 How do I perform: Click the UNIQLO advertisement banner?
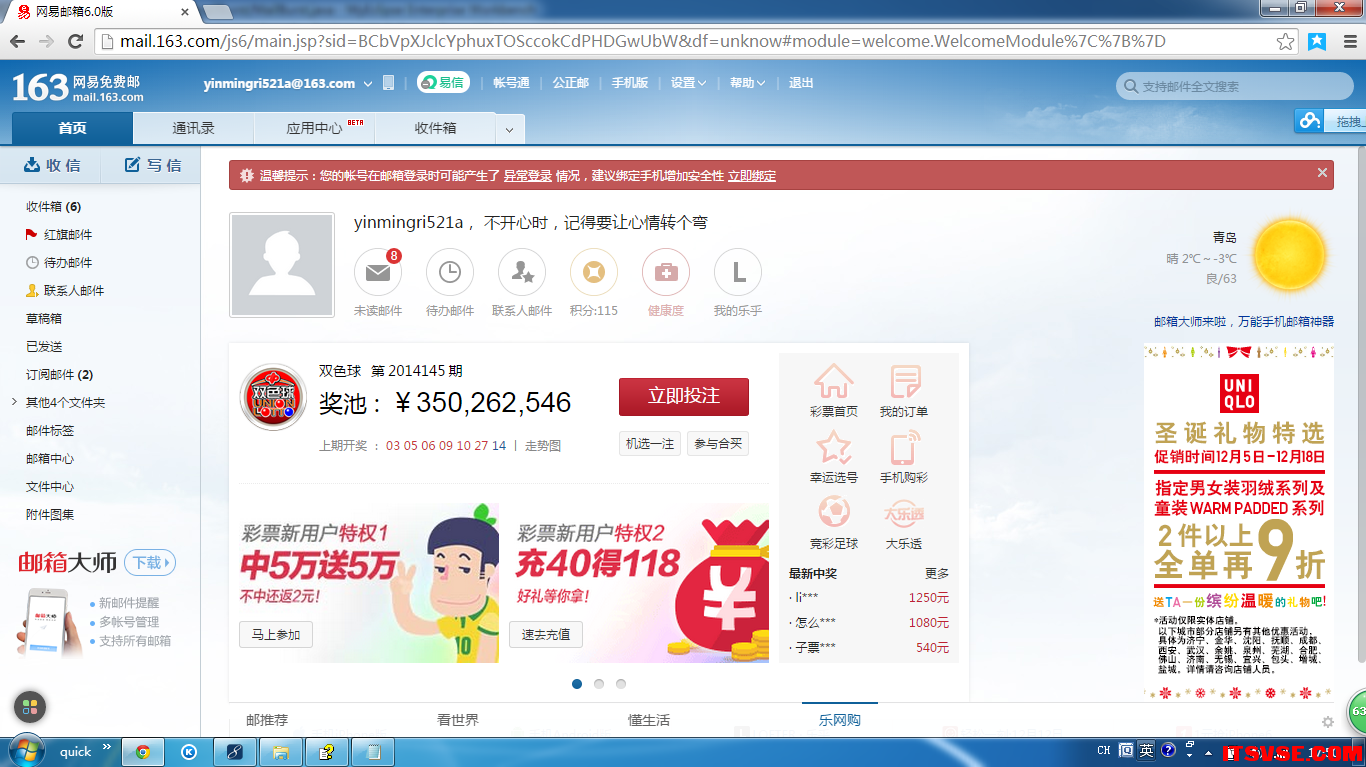click(1239, 520)
